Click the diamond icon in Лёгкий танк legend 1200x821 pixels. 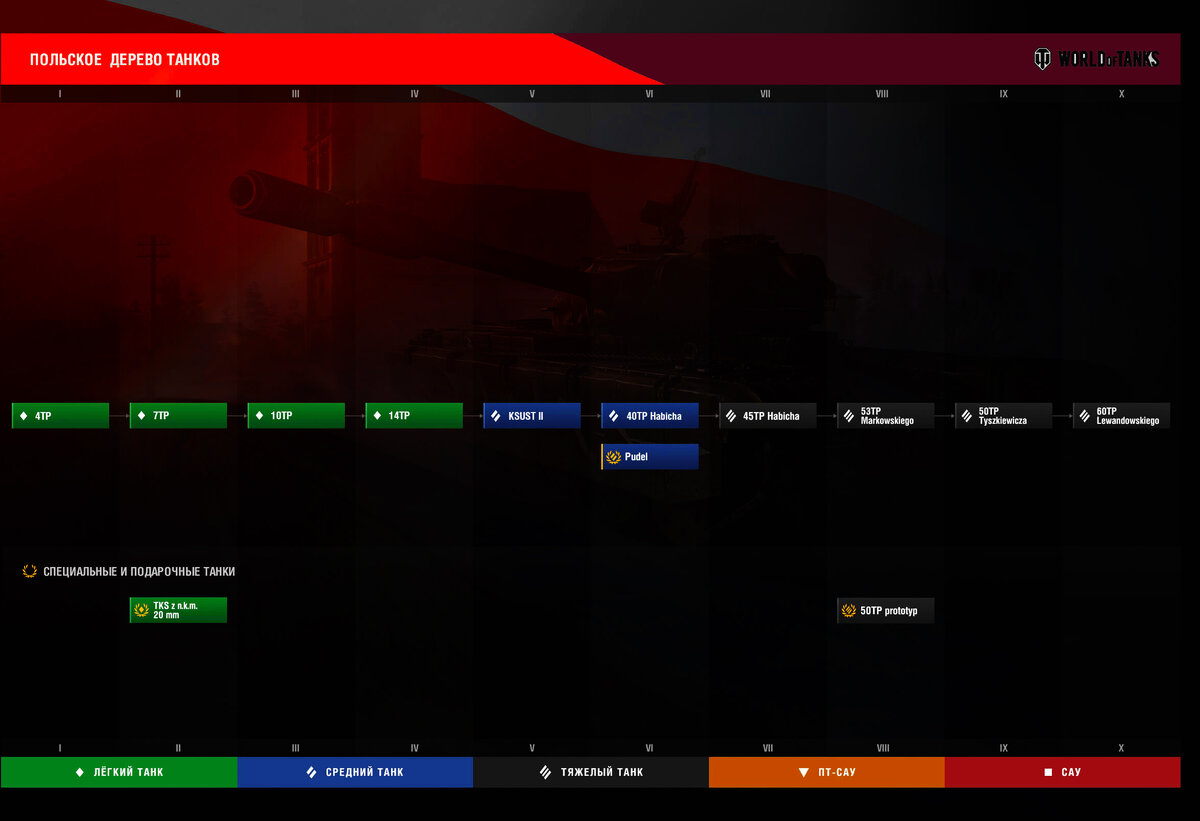[80, 772]
